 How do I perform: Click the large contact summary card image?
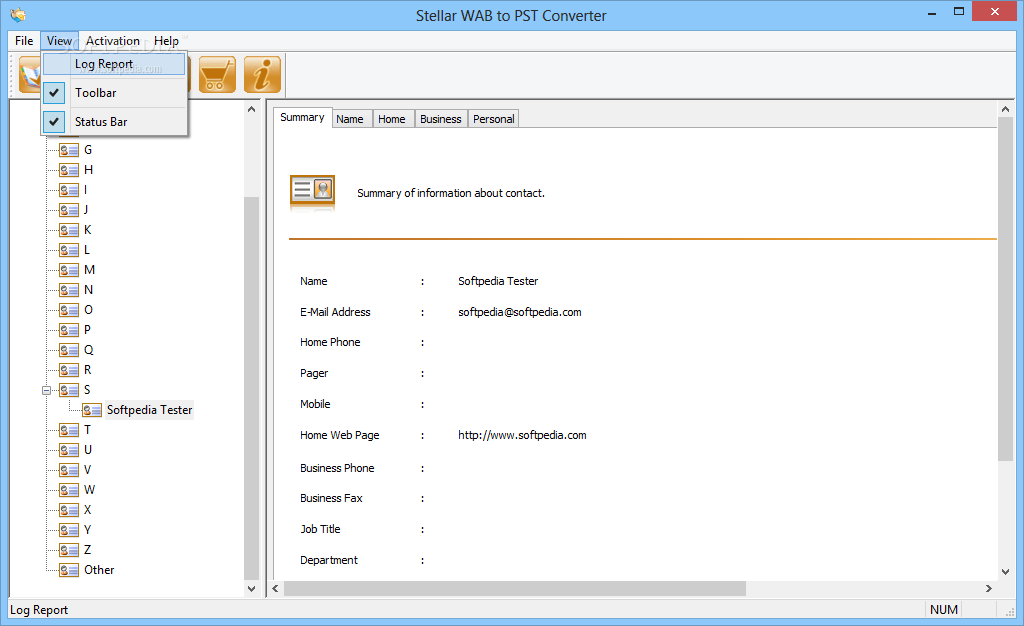[312, 193]
